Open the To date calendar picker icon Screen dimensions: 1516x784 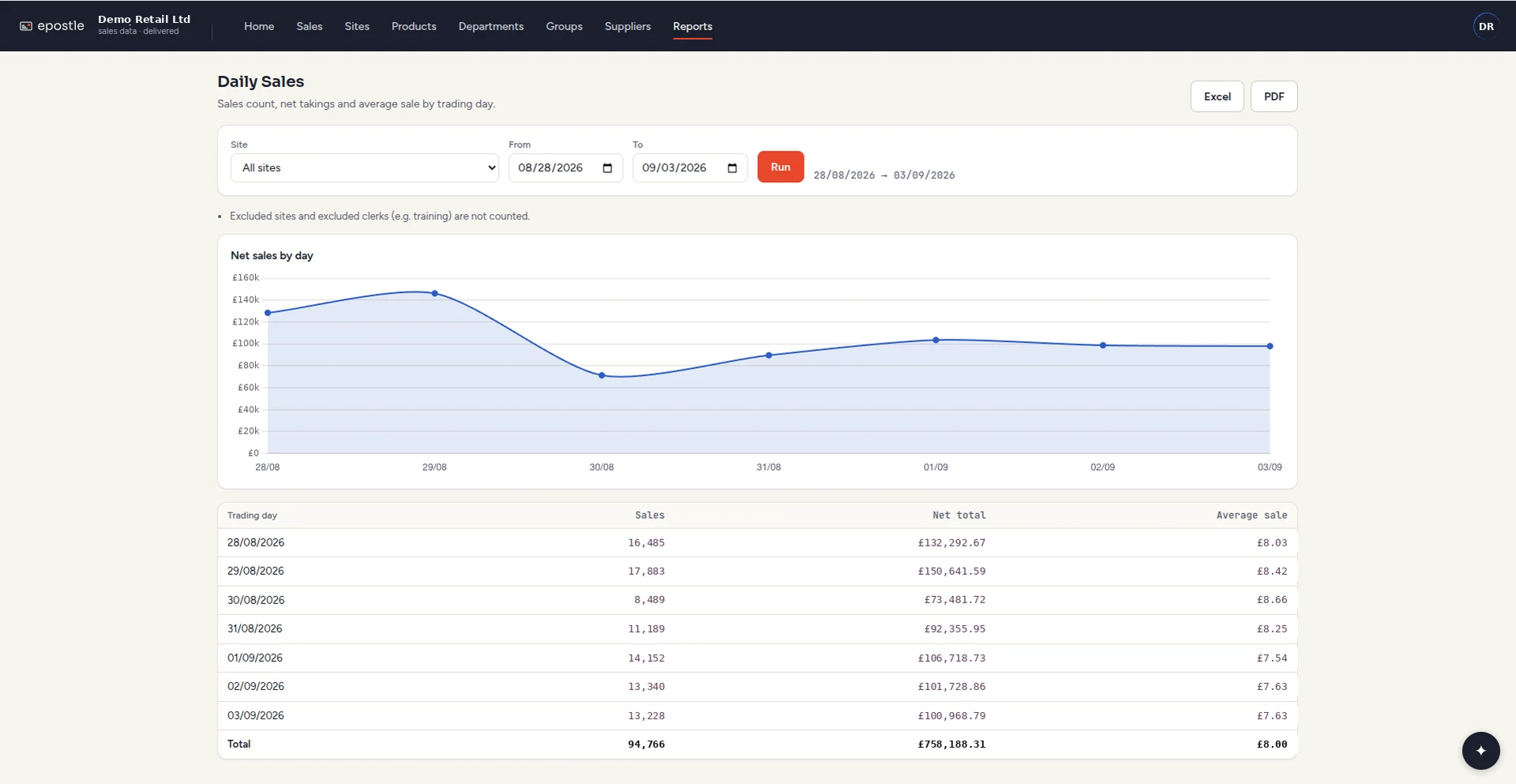[732, 168]
